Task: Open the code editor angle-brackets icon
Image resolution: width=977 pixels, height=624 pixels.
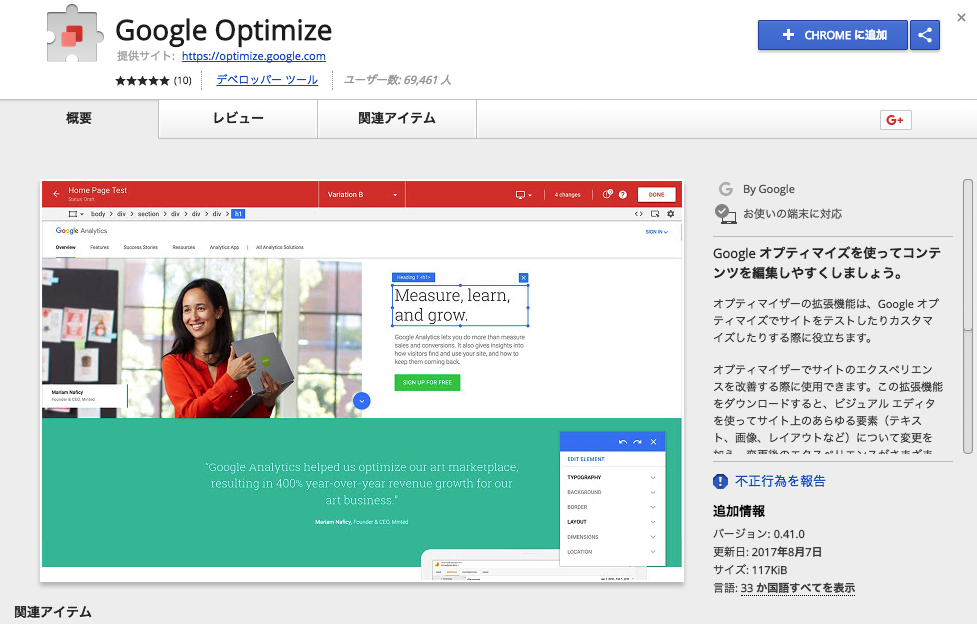Action: [639, 214]
